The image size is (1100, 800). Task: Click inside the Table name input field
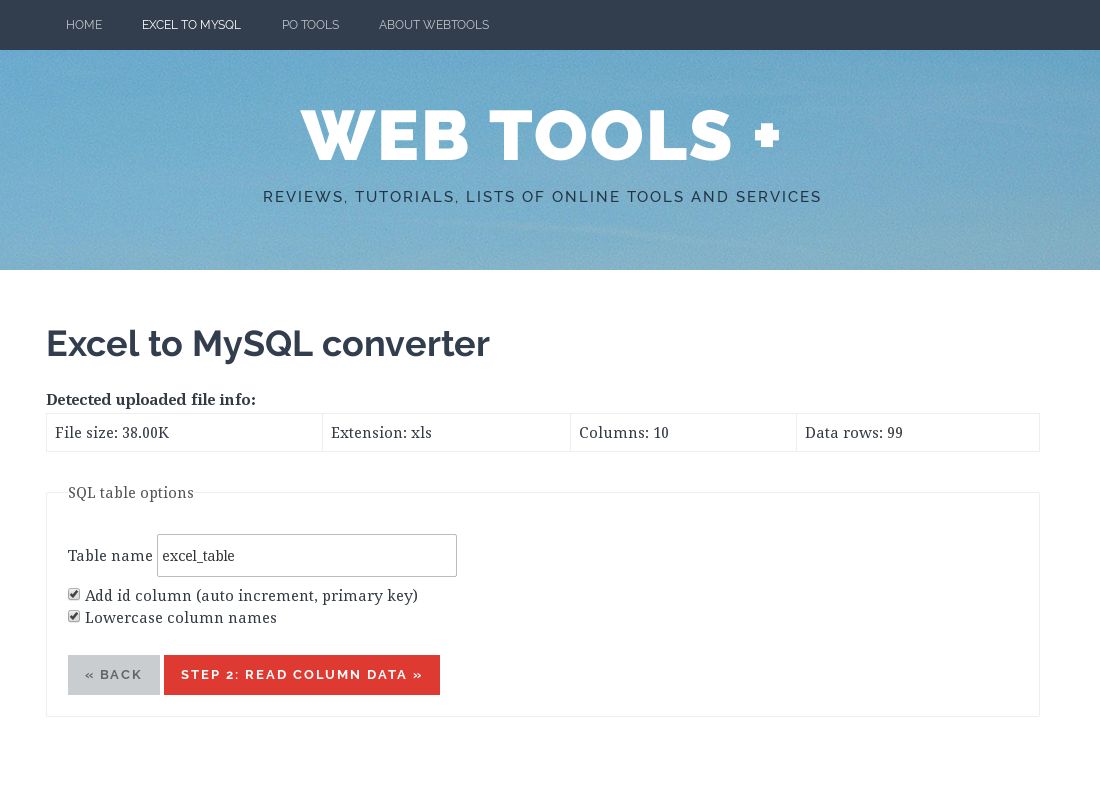(306, 555)
